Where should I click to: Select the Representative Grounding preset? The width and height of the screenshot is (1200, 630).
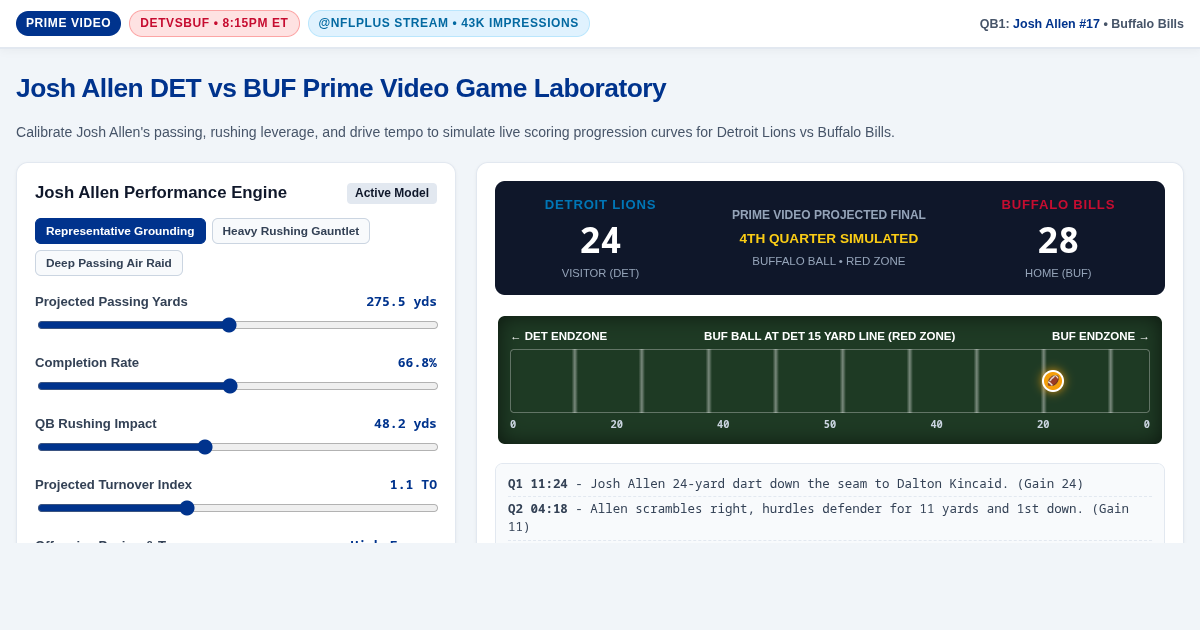coord(120,231)
